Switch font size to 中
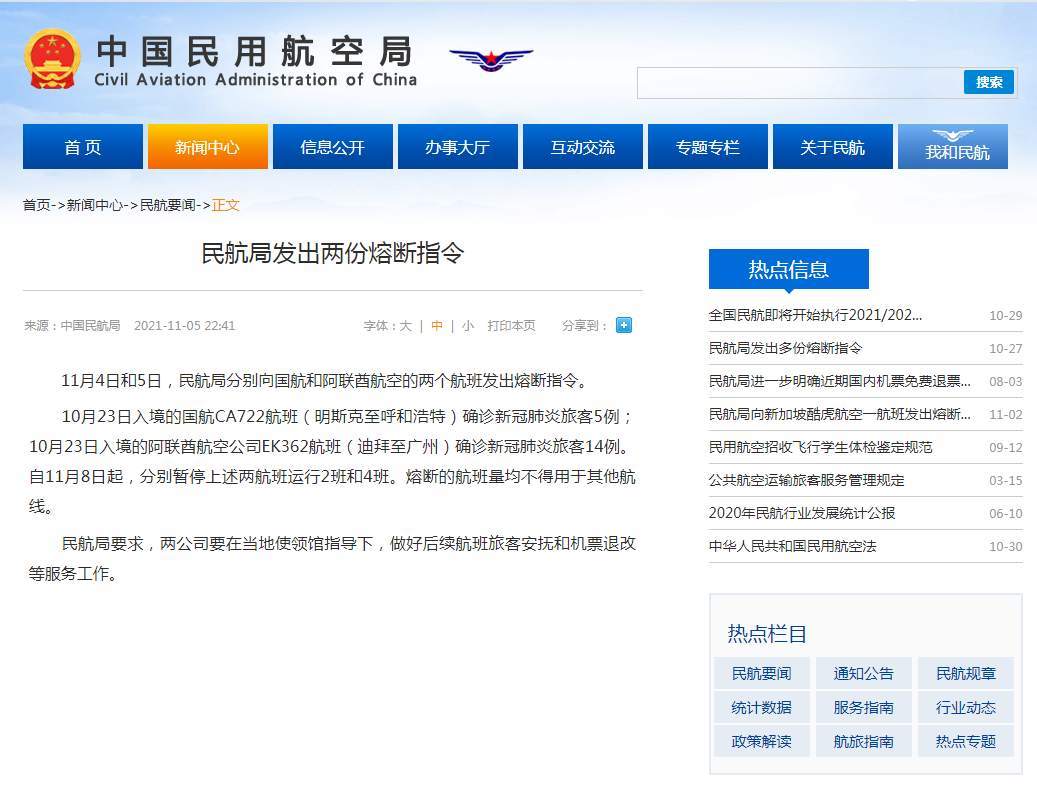The image size is (1037, 791). tap(437, 326)
